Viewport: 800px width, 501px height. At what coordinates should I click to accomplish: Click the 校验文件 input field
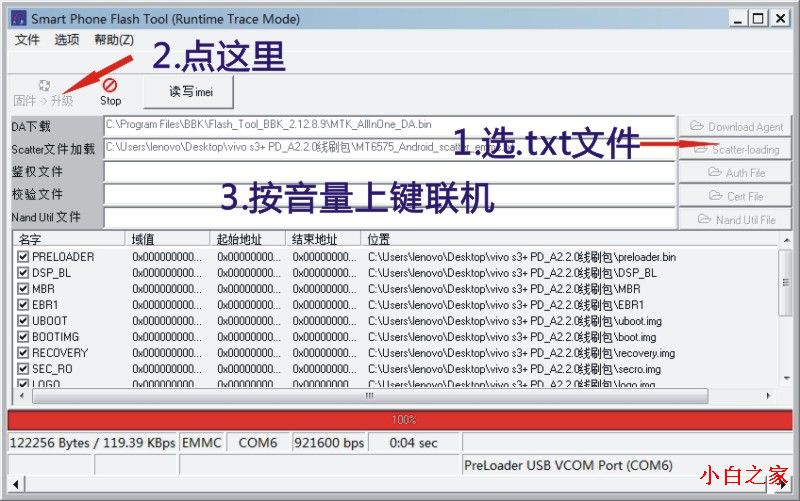(x=390, y=195)
